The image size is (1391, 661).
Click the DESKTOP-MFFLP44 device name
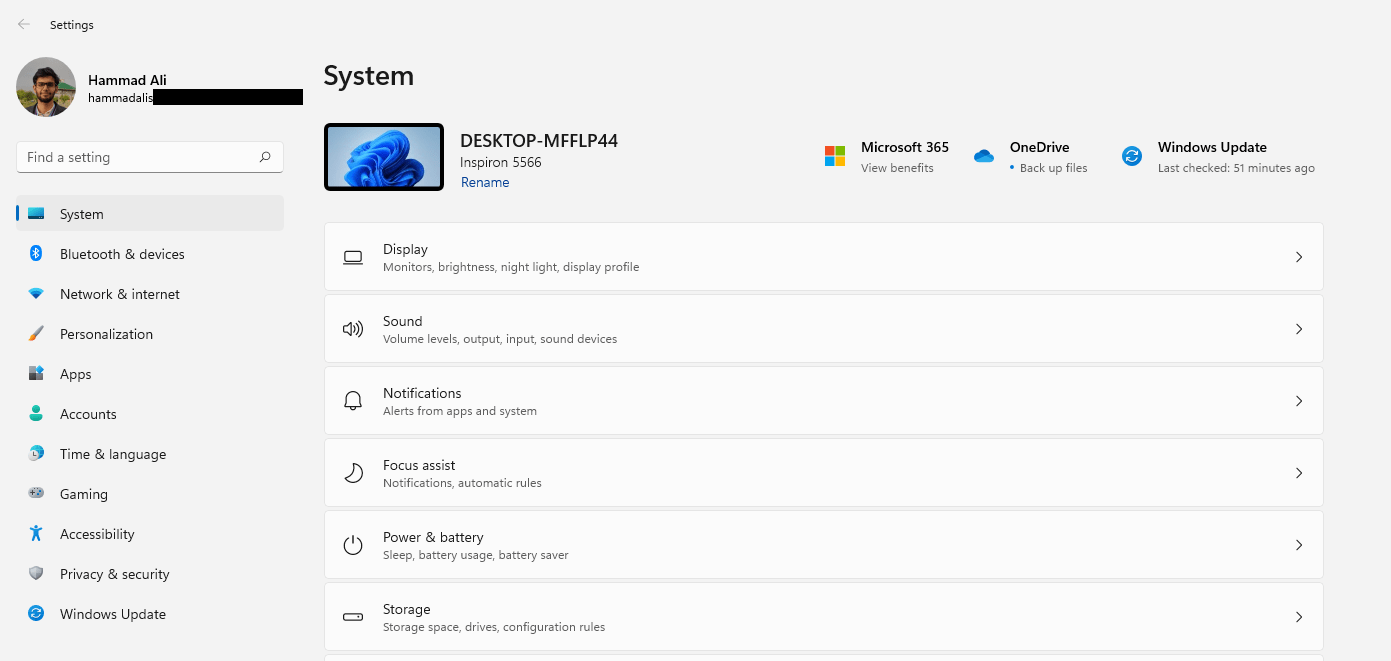point(539,141)
